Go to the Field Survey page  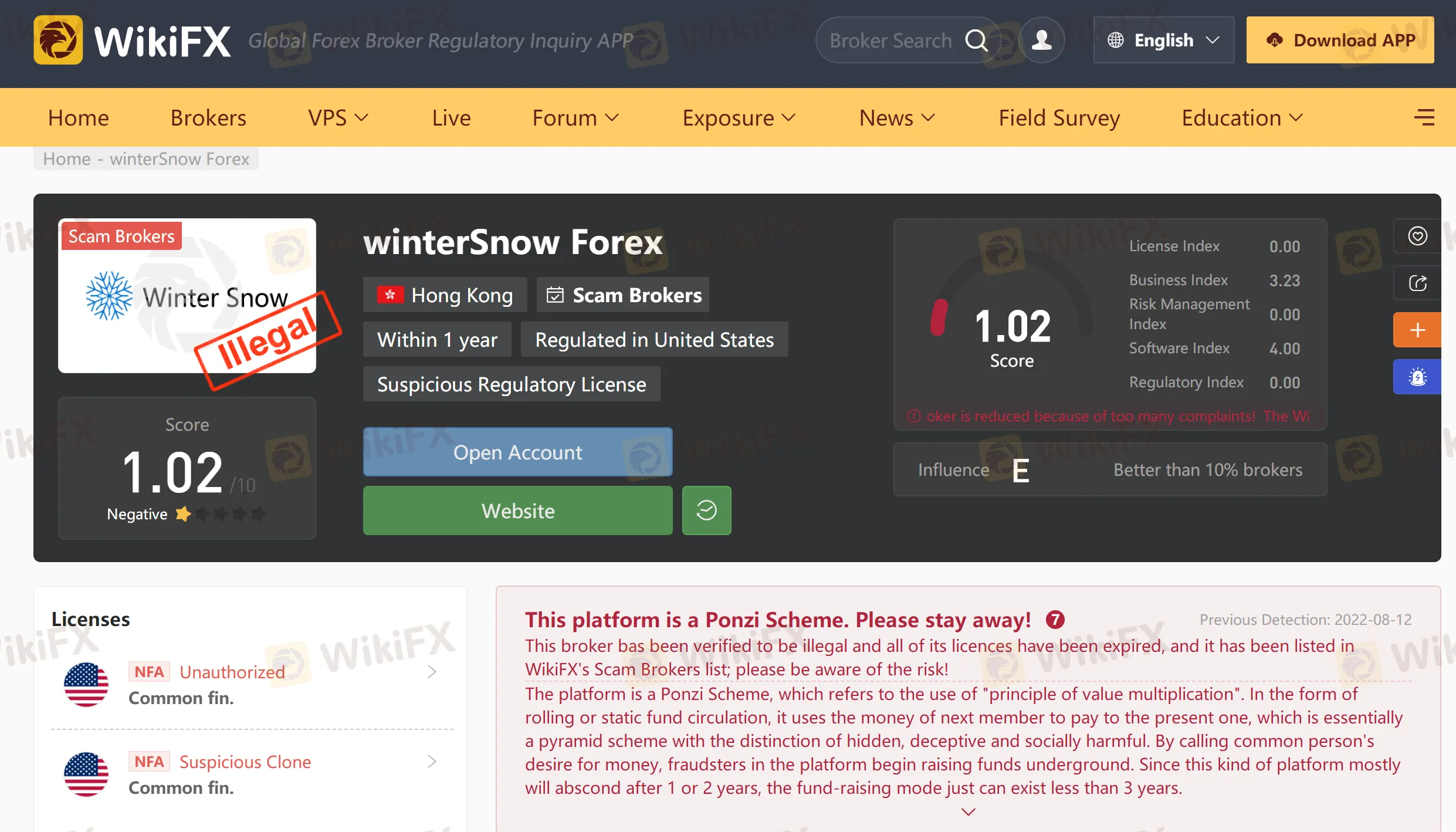(x=1059, y=118)
